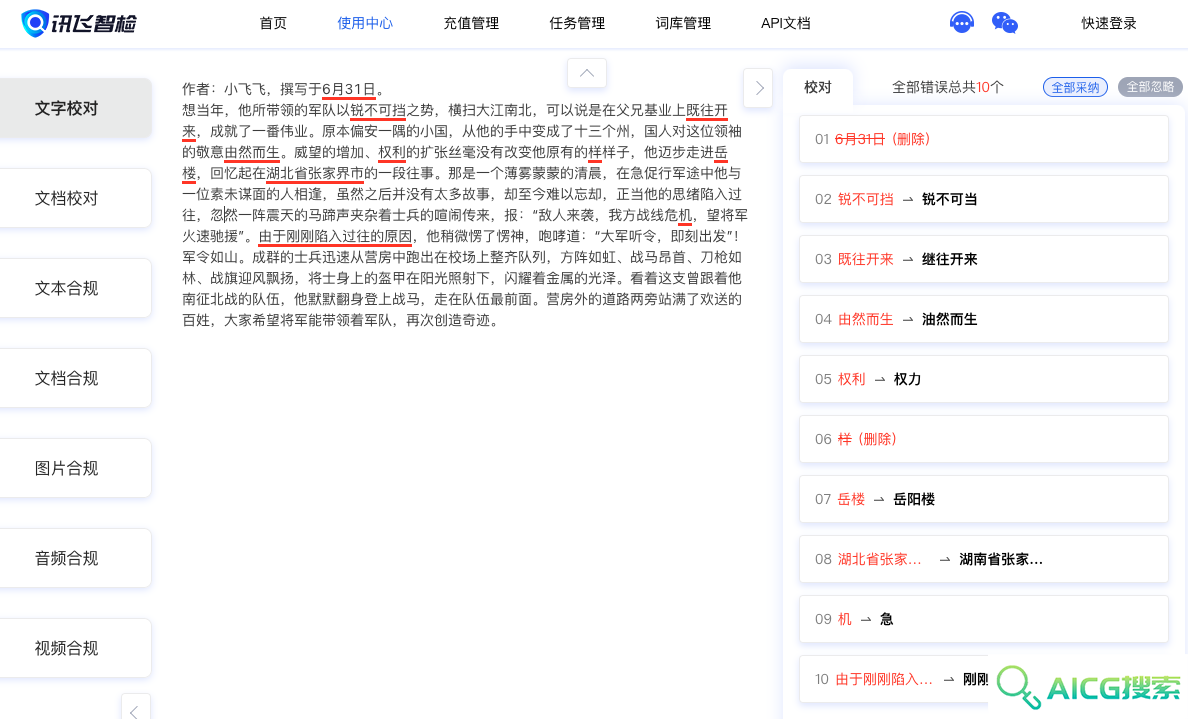Click 快速登录 link
The height and width of the screenshot is (719, 1188).
[1108, 23]
